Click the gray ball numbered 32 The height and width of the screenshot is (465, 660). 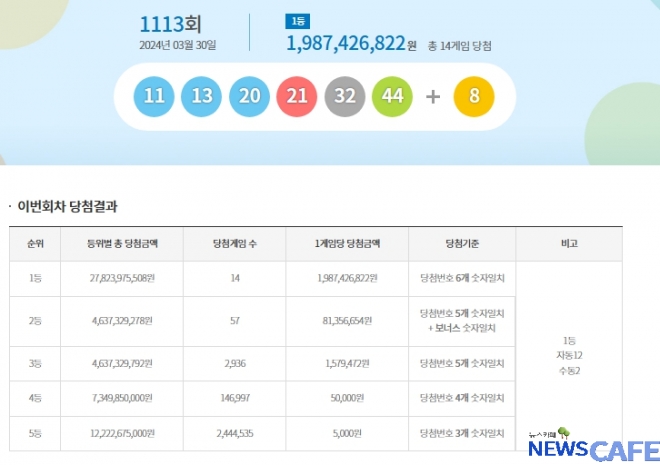pos(345,96)
